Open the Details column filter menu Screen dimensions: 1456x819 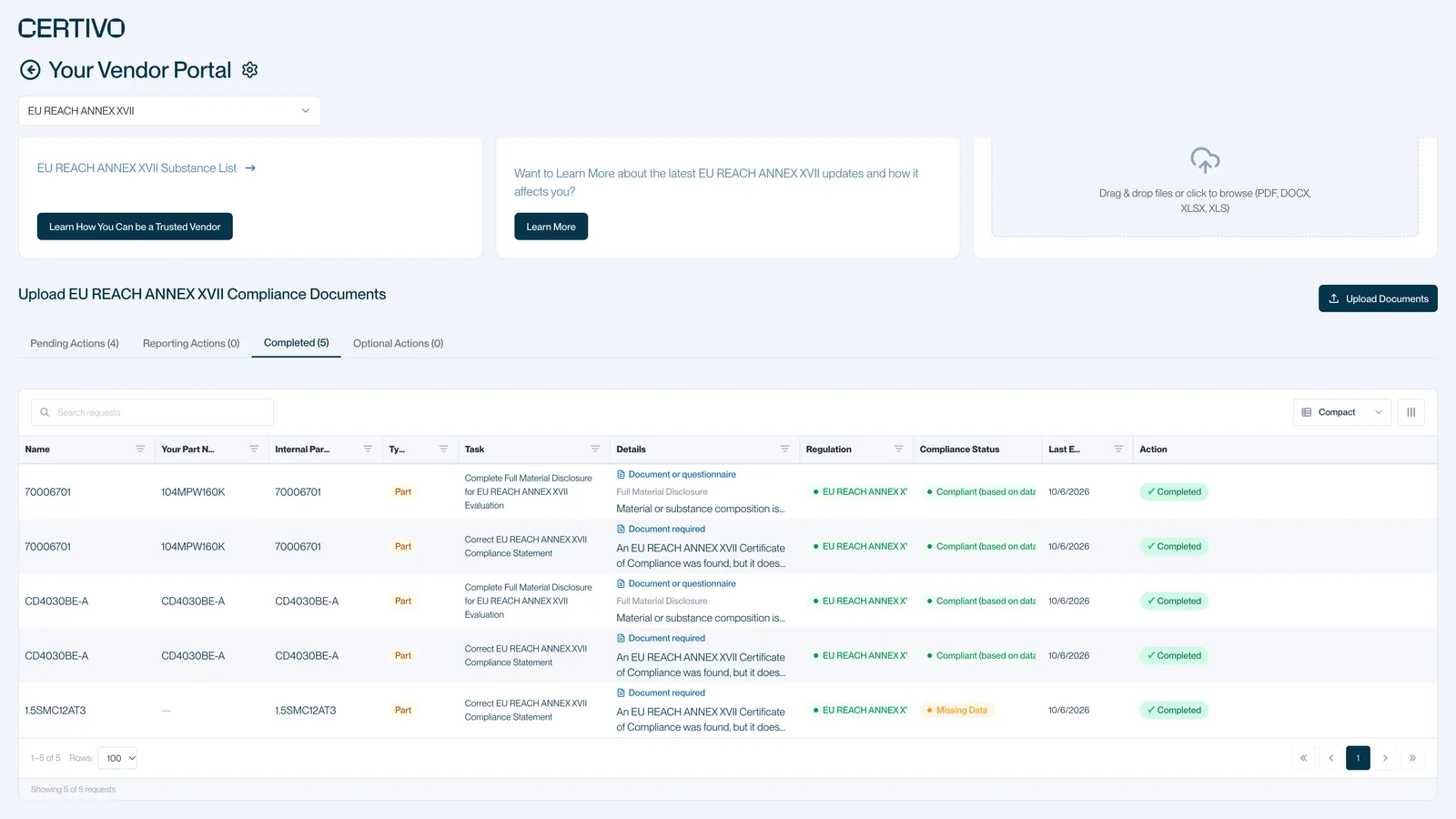click(x=784, y=450)
